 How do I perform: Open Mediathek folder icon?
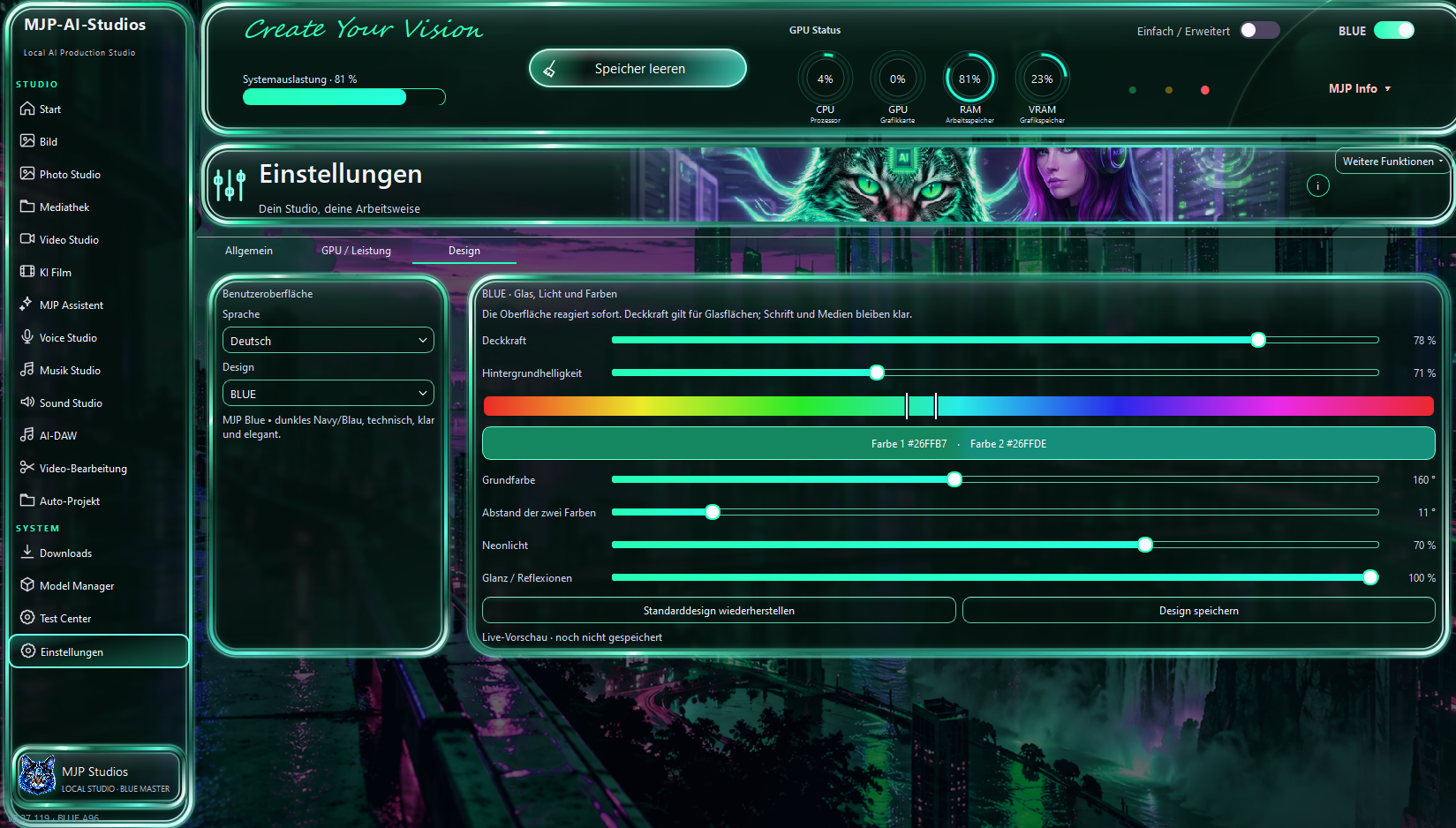click(27, 207)
